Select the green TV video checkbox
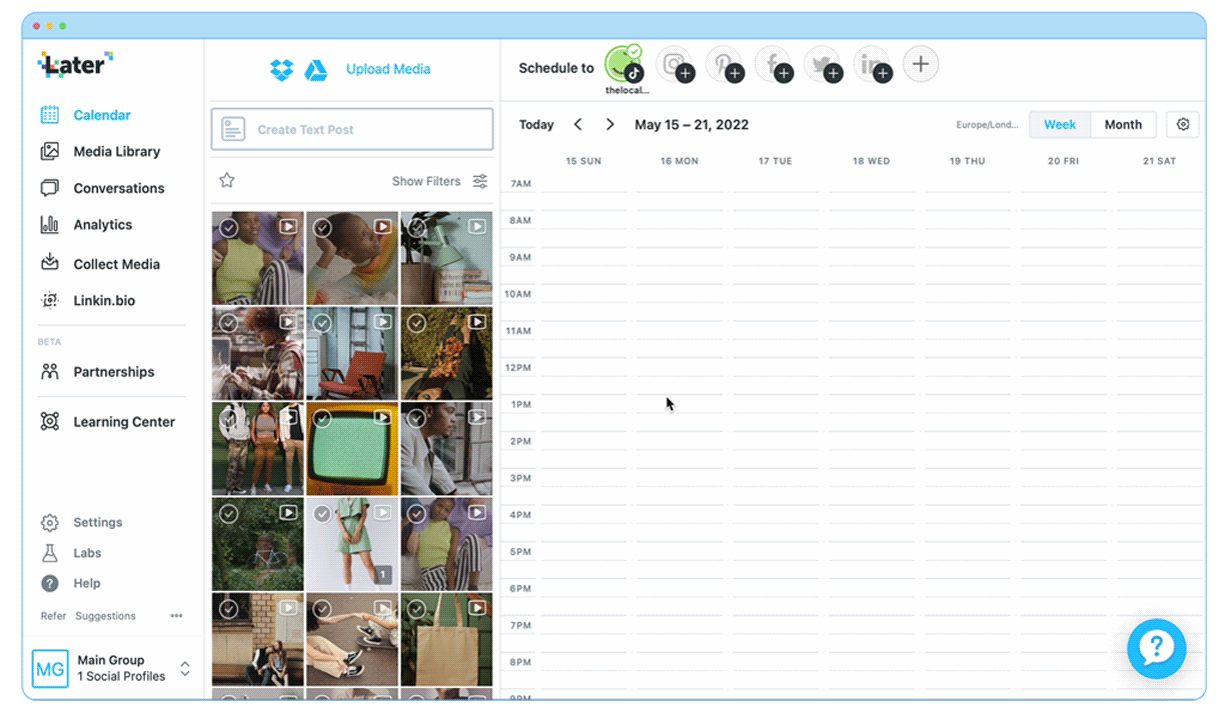This screenshot has height=713, width=1225. click(x=322, y=419)
